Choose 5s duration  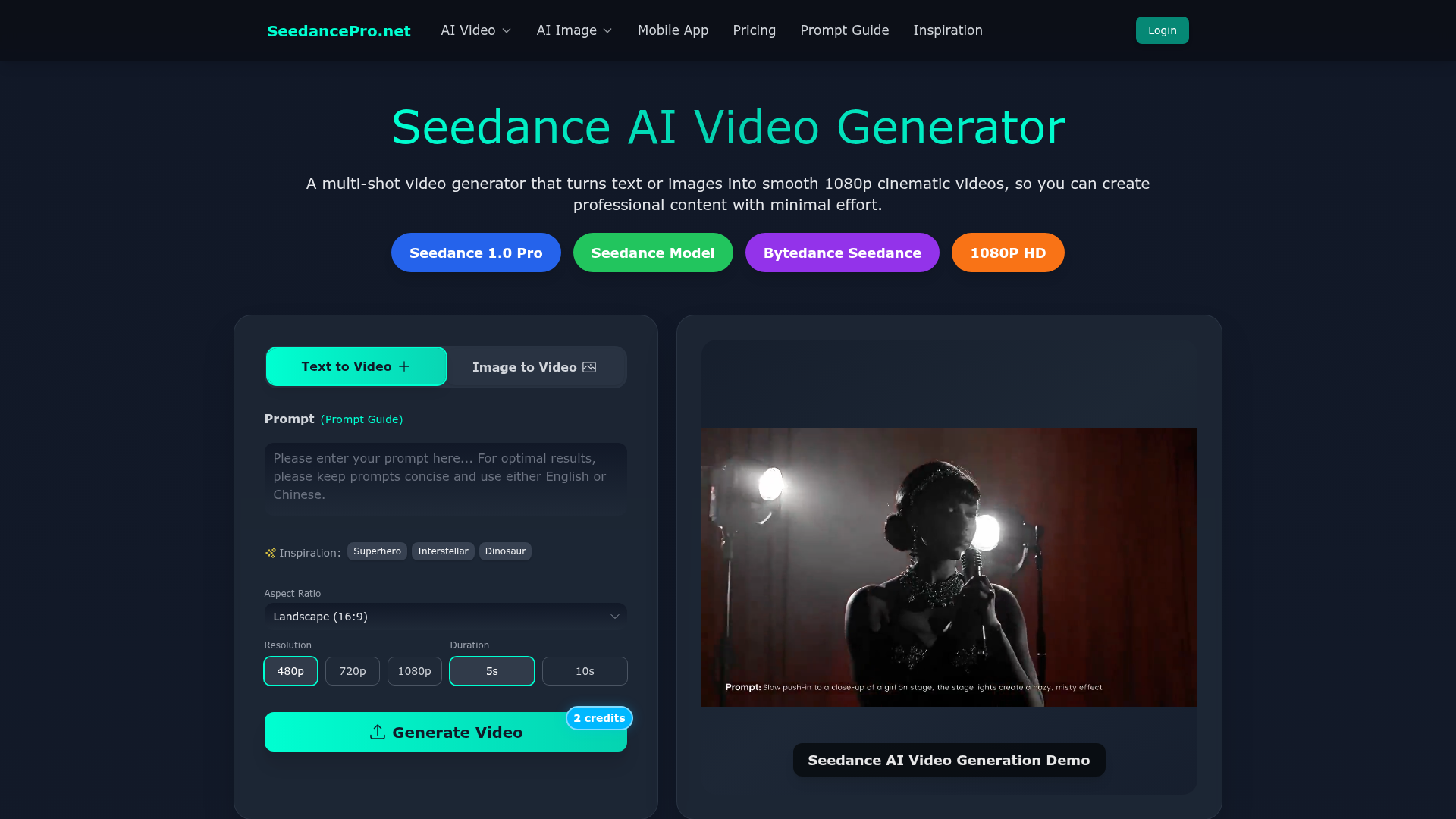492,671
